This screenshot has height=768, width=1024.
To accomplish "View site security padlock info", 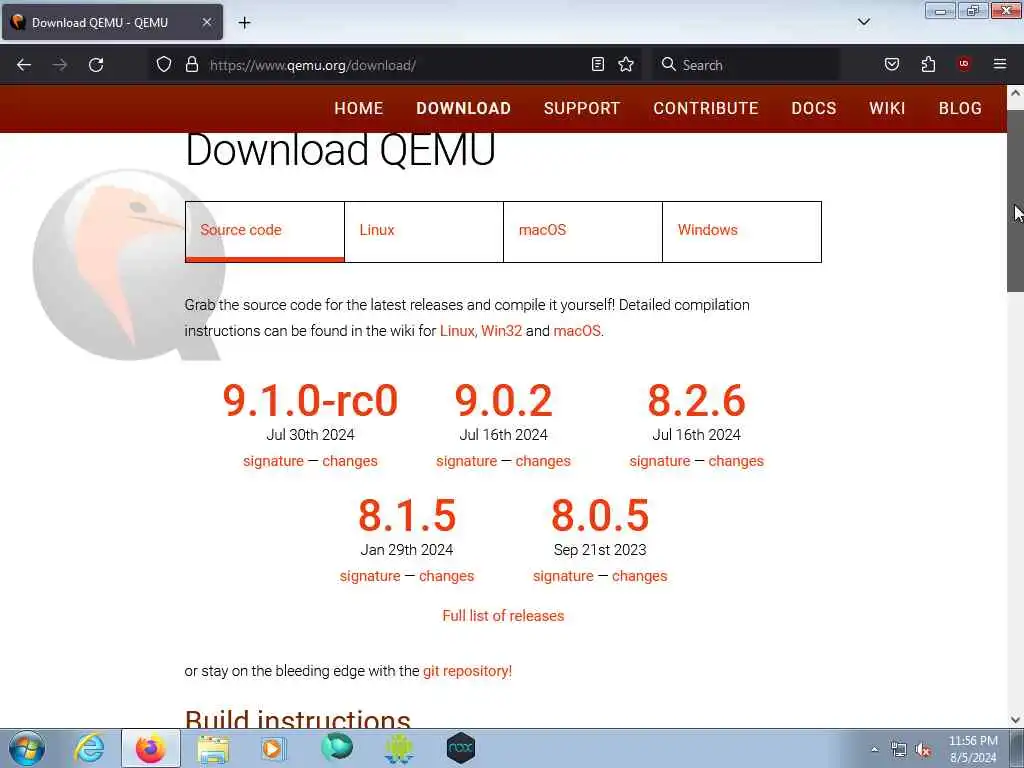I will pos(191,64).
